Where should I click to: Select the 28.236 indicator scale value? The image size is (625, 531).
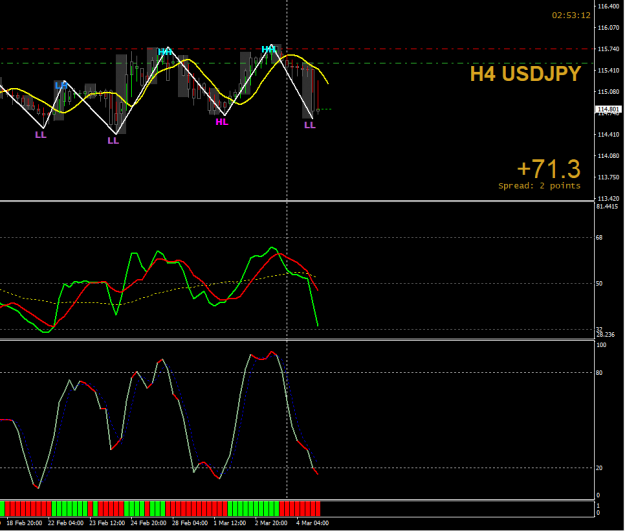click(605, 335)
